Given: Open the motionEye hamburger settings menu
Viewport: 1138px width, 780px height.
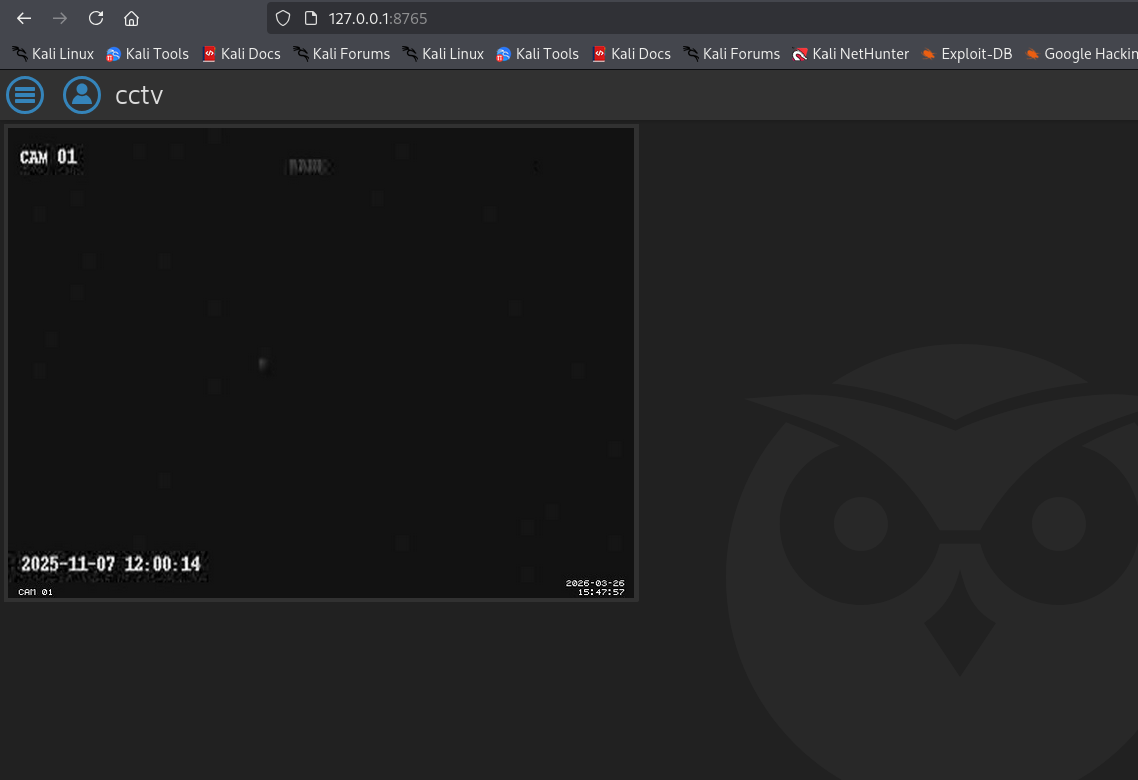Looking at the screenshot, I should tap(25, 95).
